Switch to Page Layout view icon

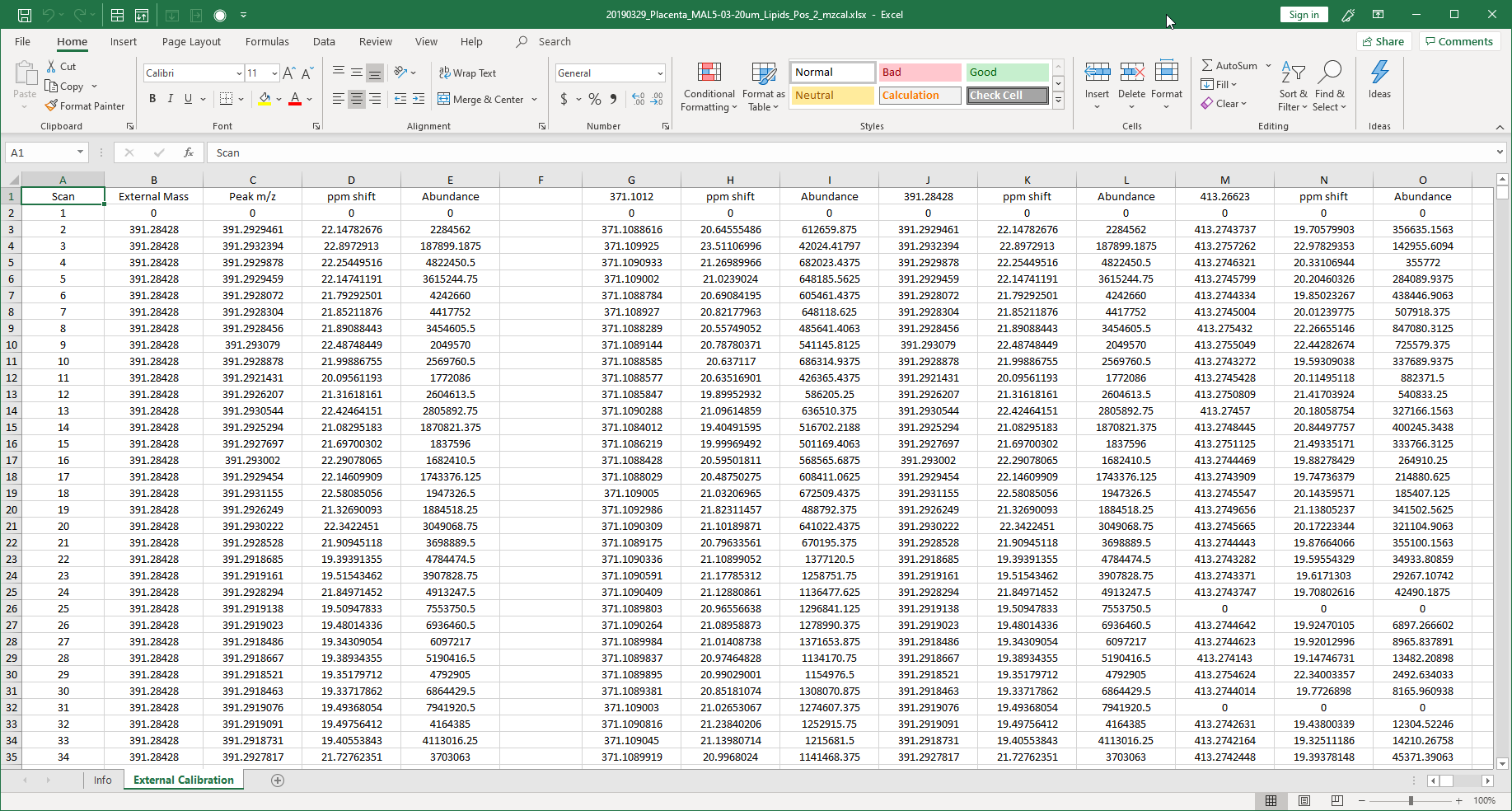[1304, 800]
